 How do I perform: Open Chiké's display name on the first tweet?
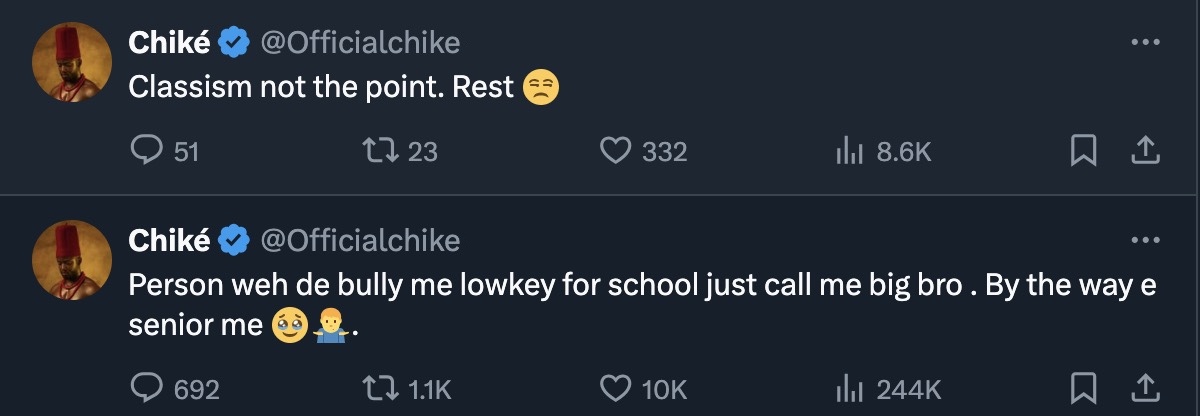click(x=169, y=43)
